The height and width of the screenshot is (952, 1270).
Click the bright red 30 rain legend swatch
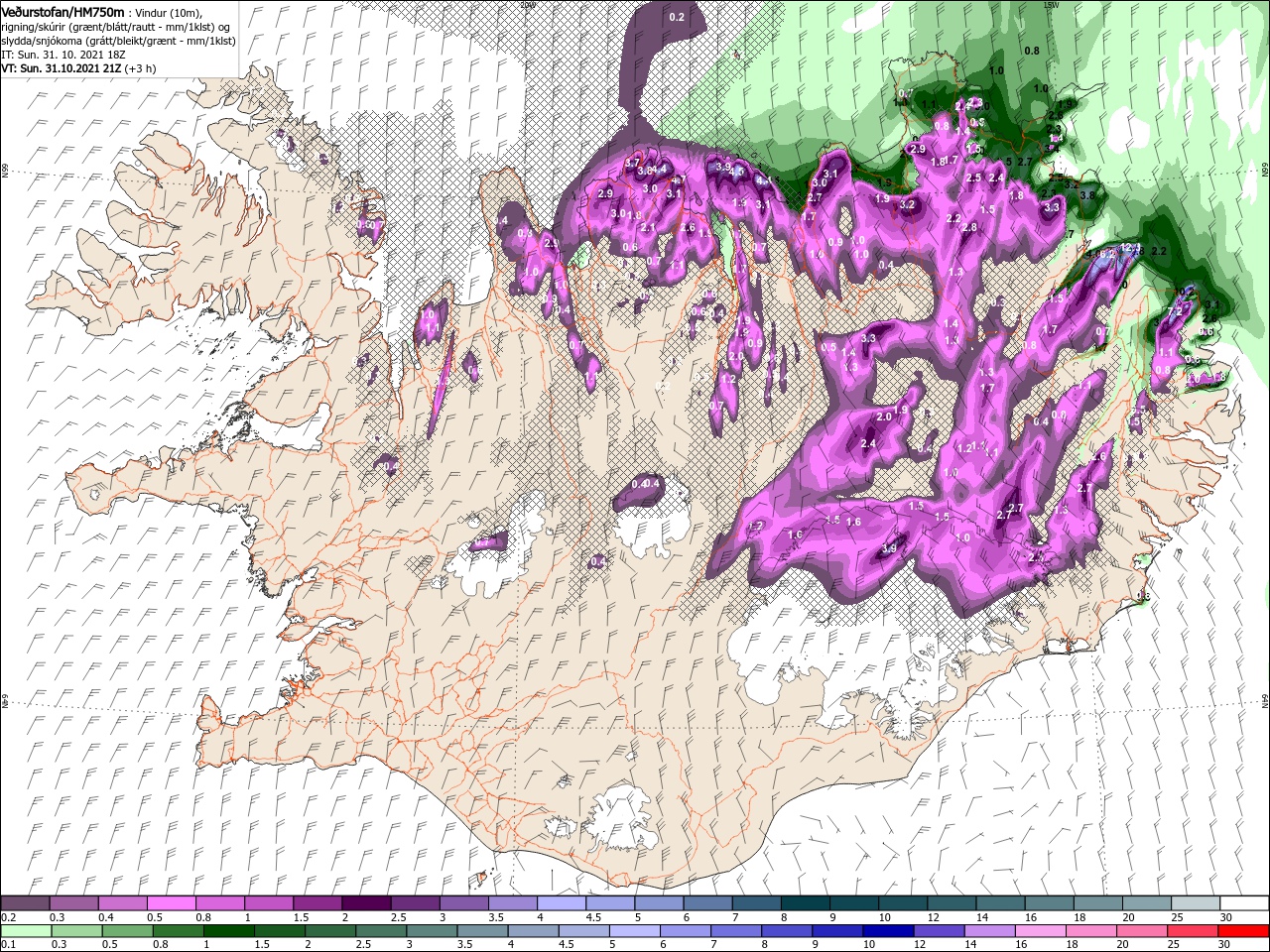coord(1243,931)
